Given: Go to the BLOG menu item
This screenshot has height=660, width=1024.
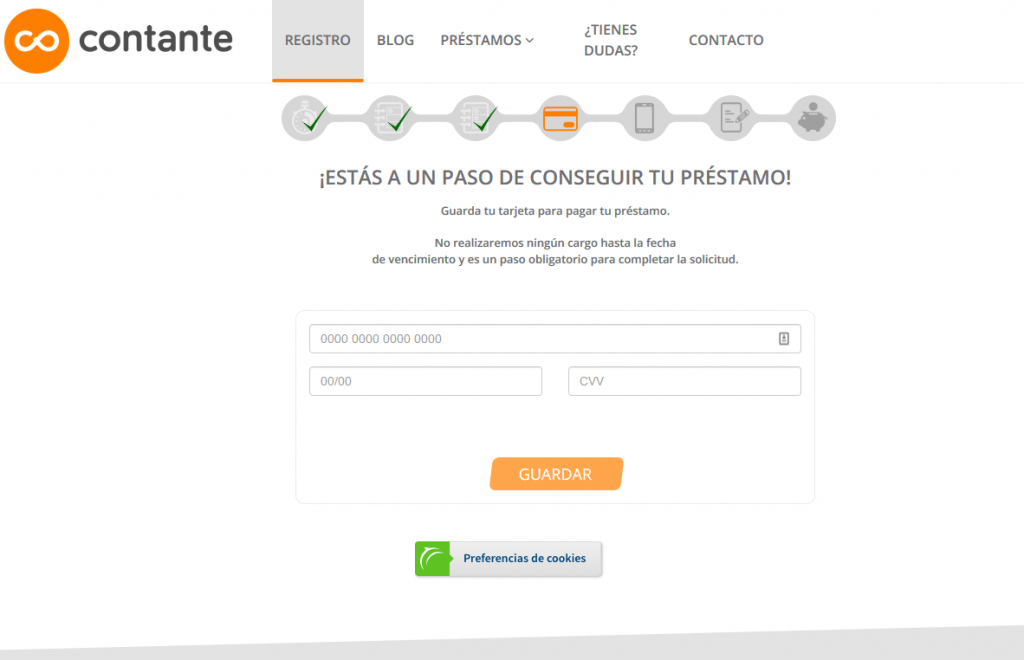Looking at the screenshot, I should (395, 40).
